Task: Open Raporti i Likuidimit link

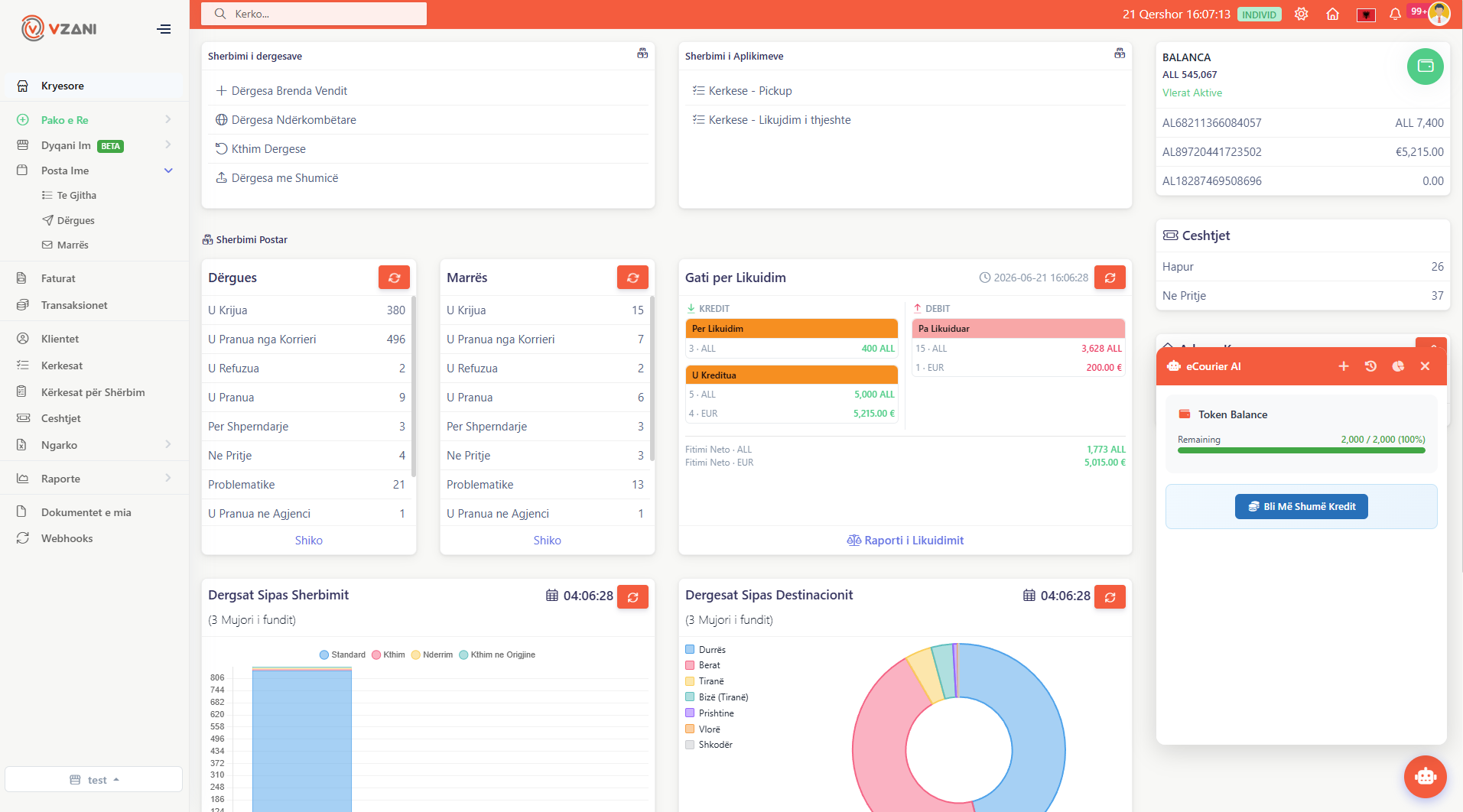Action: pos(905,541)
